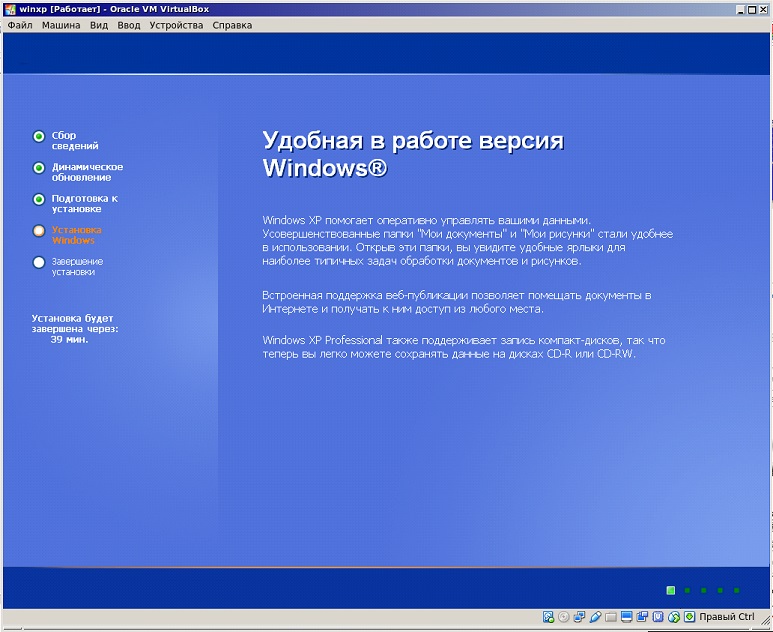Select the 'Динамическое обновление' step indicator
Viewport: 773px width, 632px height.
click(x=39, y=168)
